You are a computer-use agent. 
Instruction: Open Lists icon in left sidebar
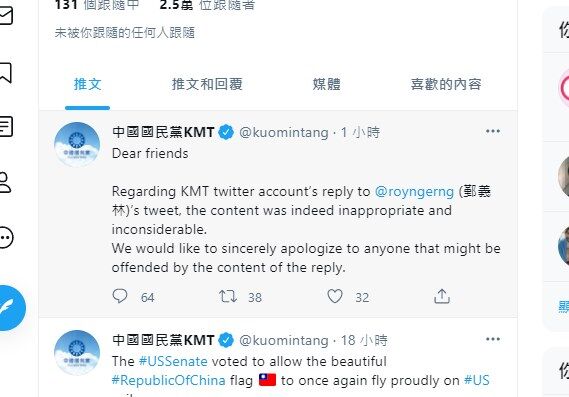pos(5,126)
